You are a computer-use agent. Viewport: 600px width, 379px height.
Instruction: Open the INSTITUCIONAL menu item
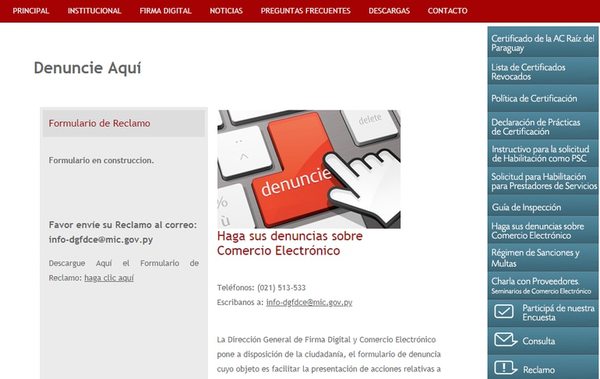pos(94,11)
